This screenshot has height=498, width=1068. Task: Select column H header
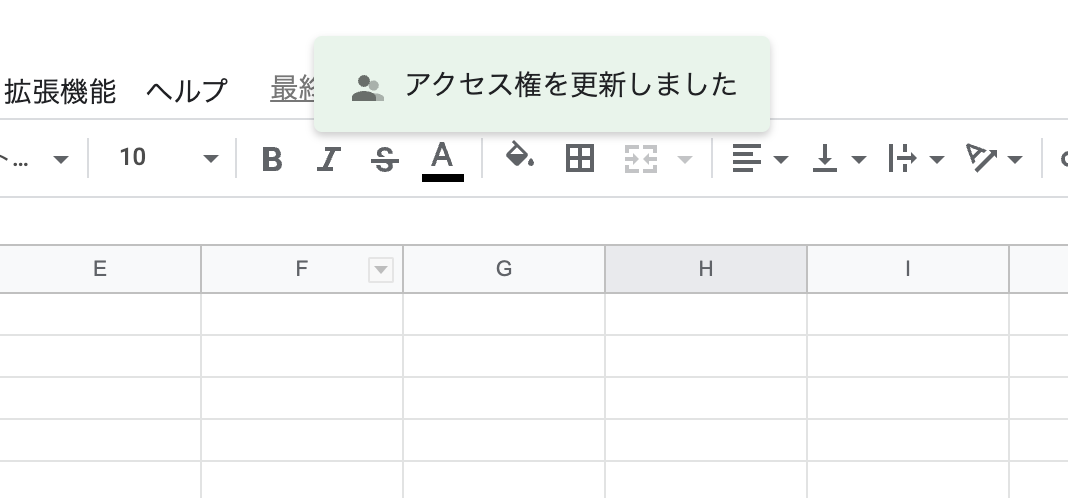click(x=706, y=269)
